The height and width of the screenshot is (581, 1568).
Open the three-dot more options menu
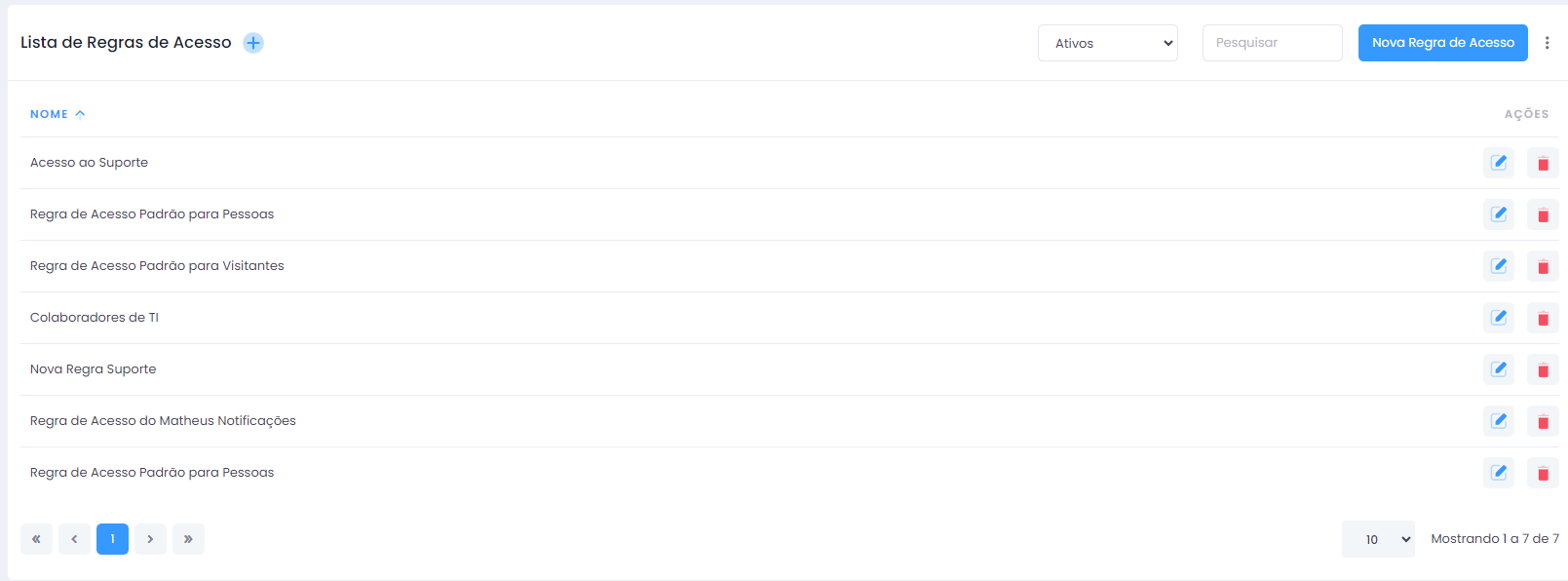[1547, 43]
